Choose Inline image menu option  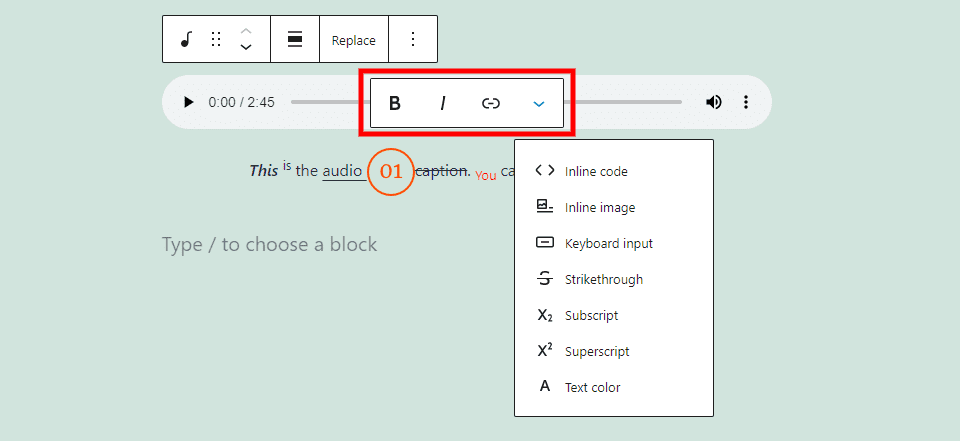click(599, 208)
